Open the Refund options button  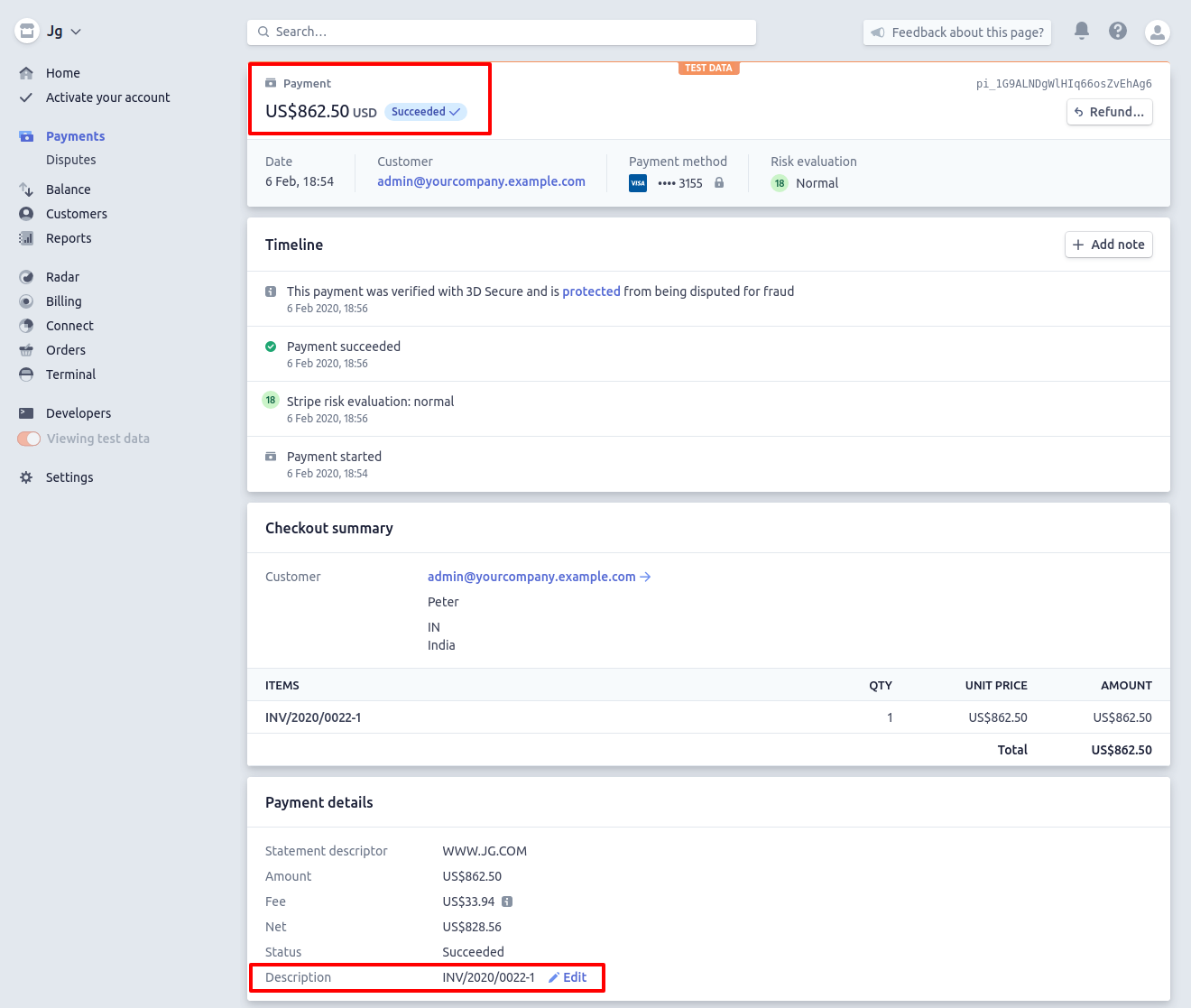[x=1109, y=112]
